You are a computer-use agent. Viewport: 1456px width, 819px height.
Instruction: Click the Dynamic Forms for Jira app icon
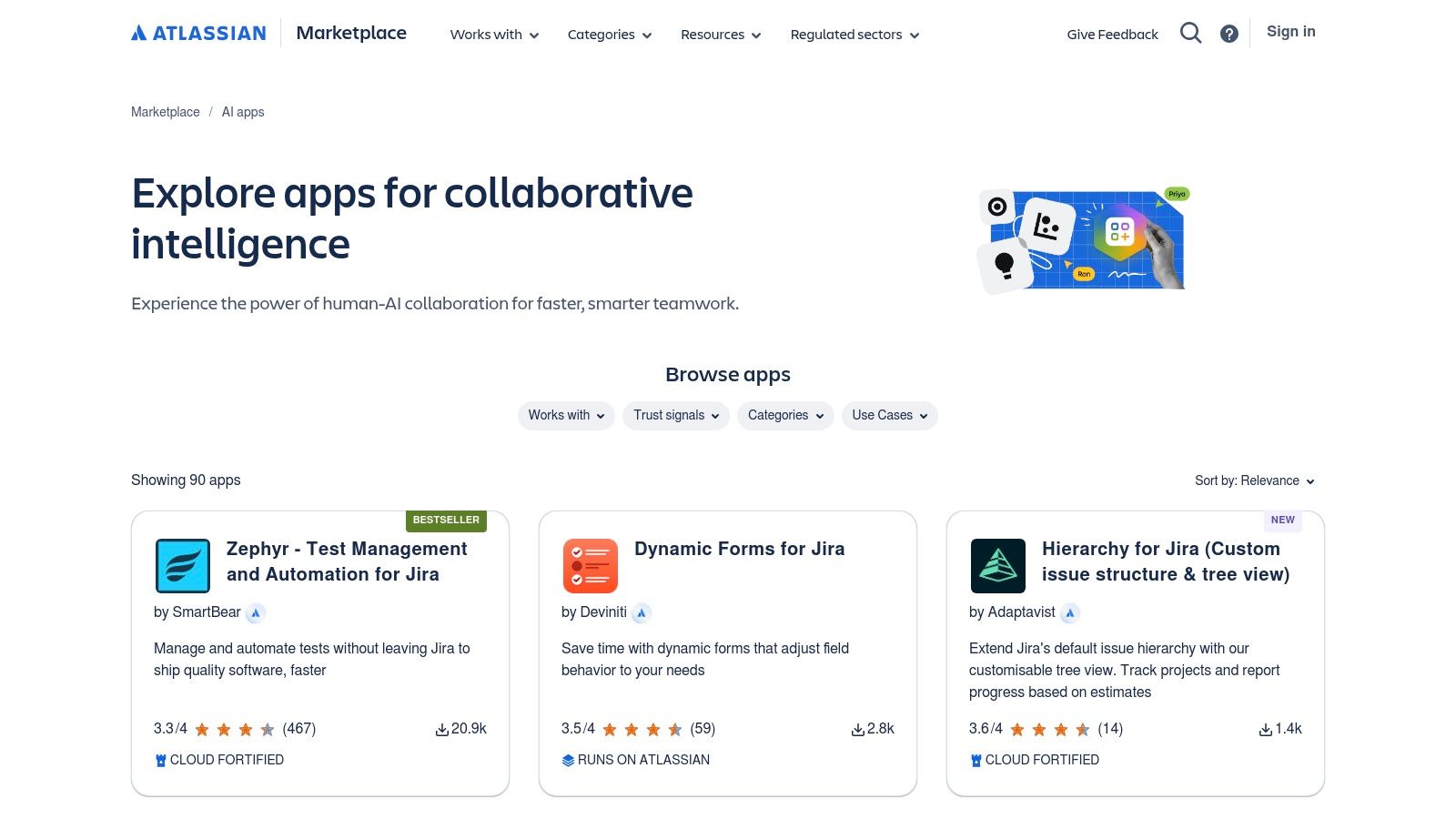(x=590, y=565)
